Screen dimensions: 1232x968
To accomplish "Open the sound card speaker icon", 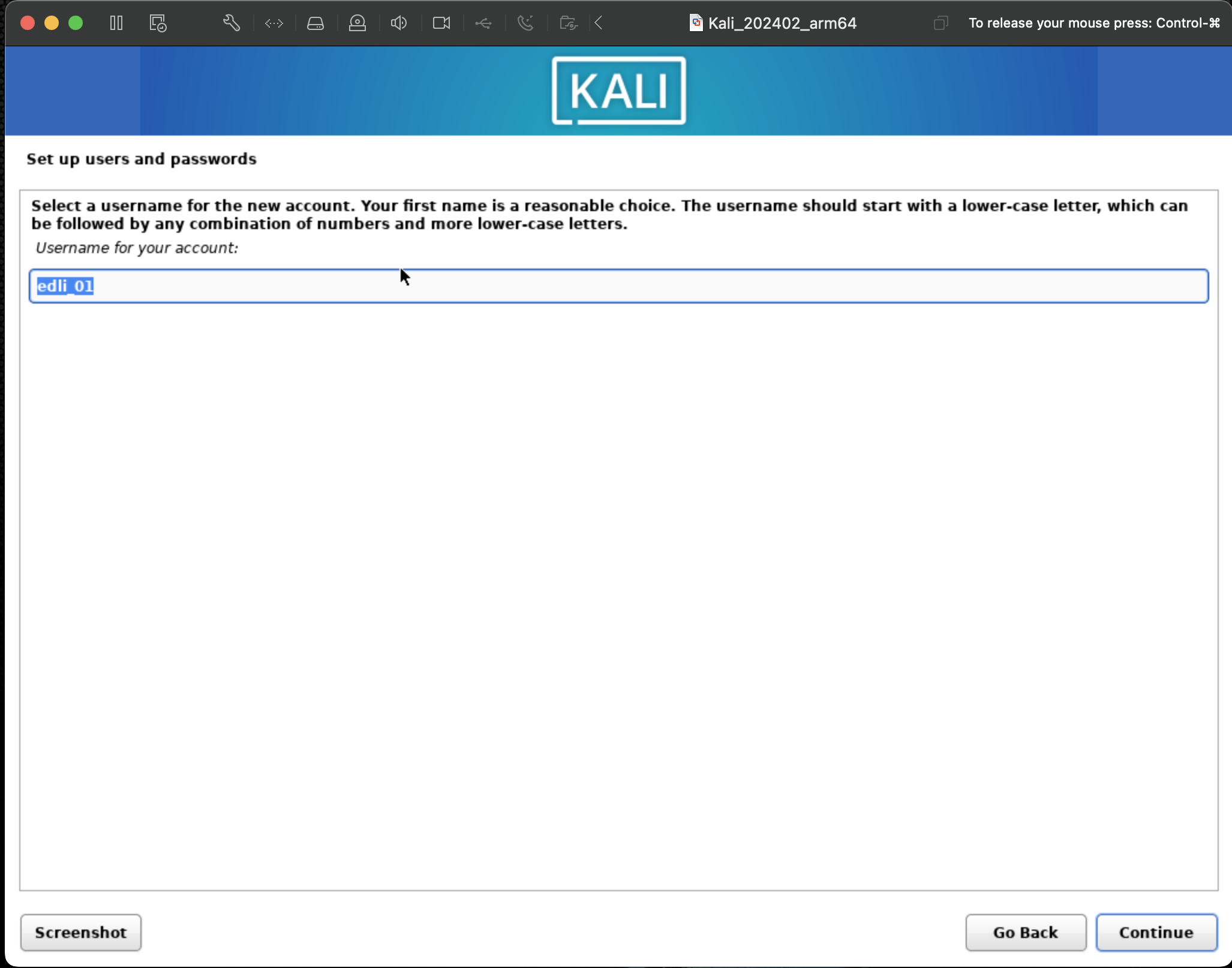I will click(x=399, y=23).
